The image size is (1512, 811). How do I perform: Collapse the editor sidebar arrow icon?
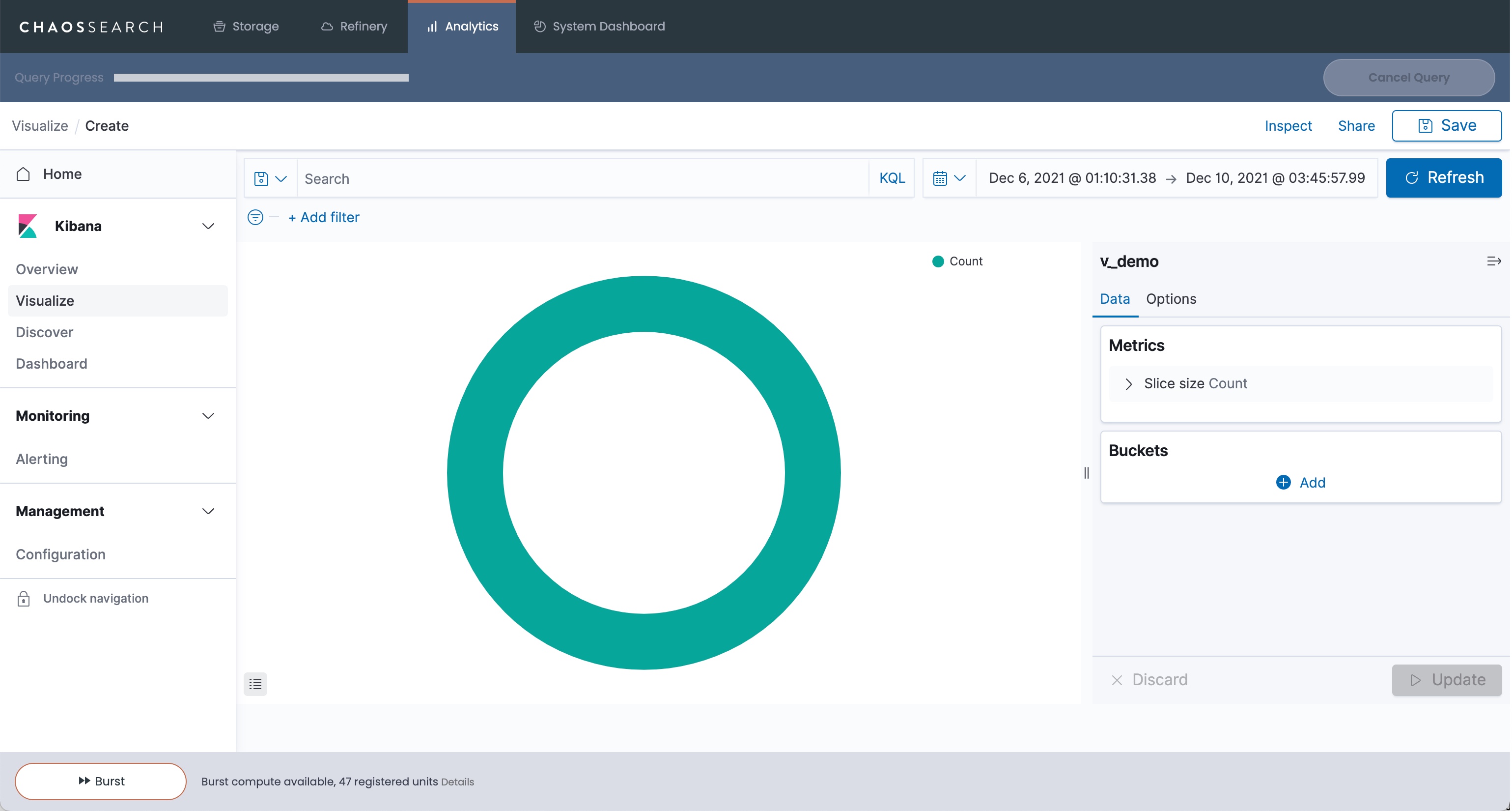click(x=1494, y=261)
